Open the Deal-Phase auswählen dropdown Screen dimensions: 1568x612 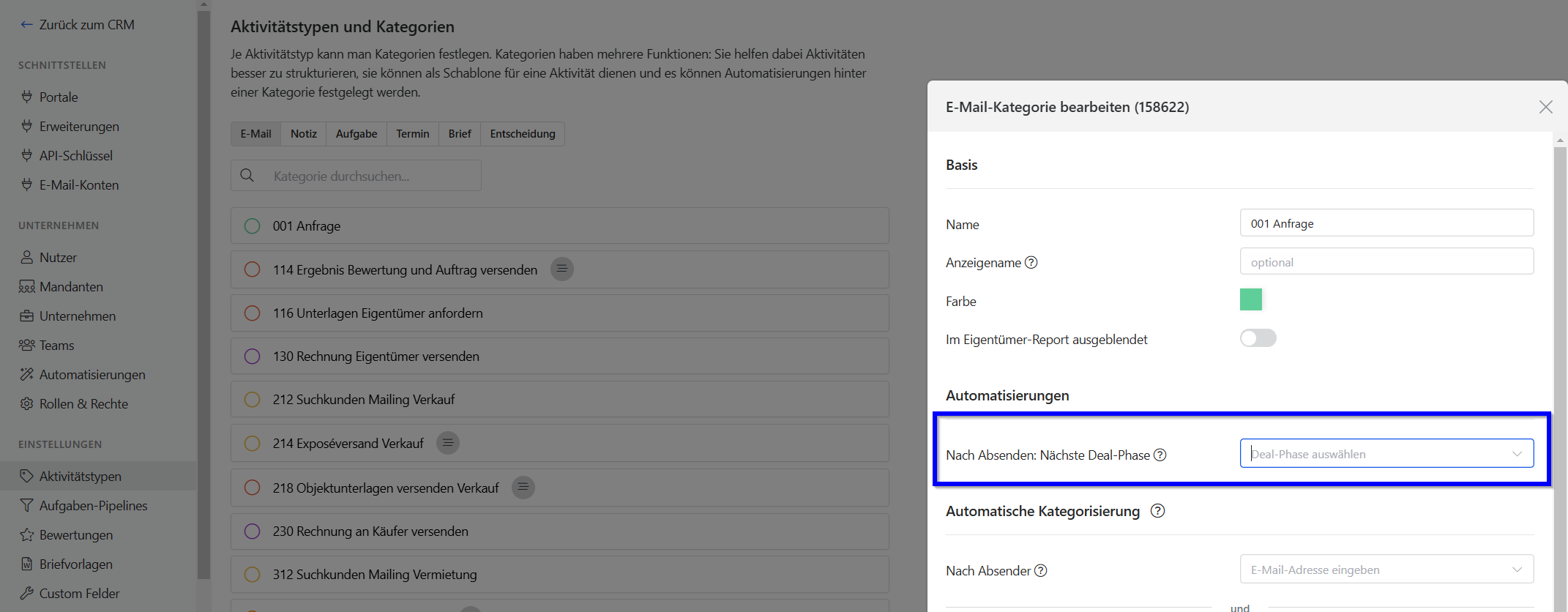1386,454
